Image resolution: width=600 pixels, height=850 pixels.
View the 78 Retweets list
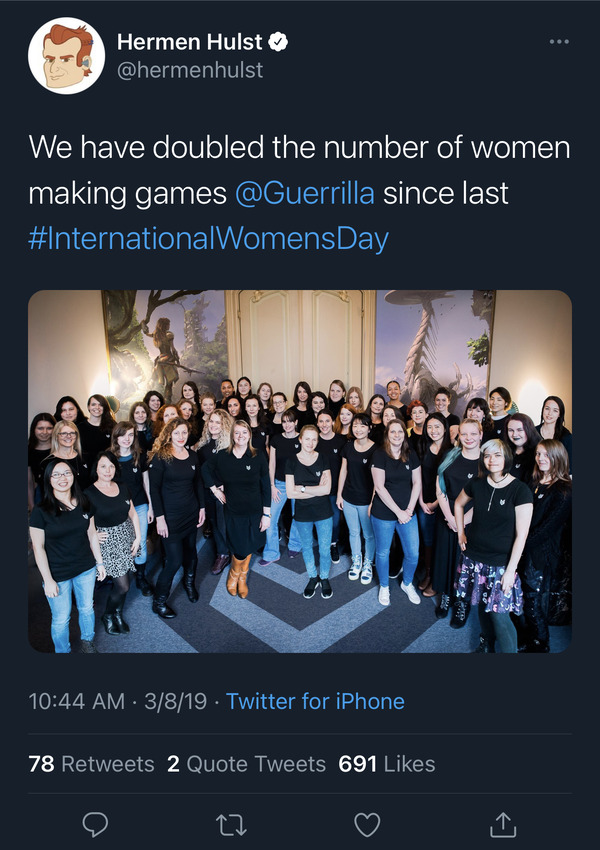coord(92,764)
